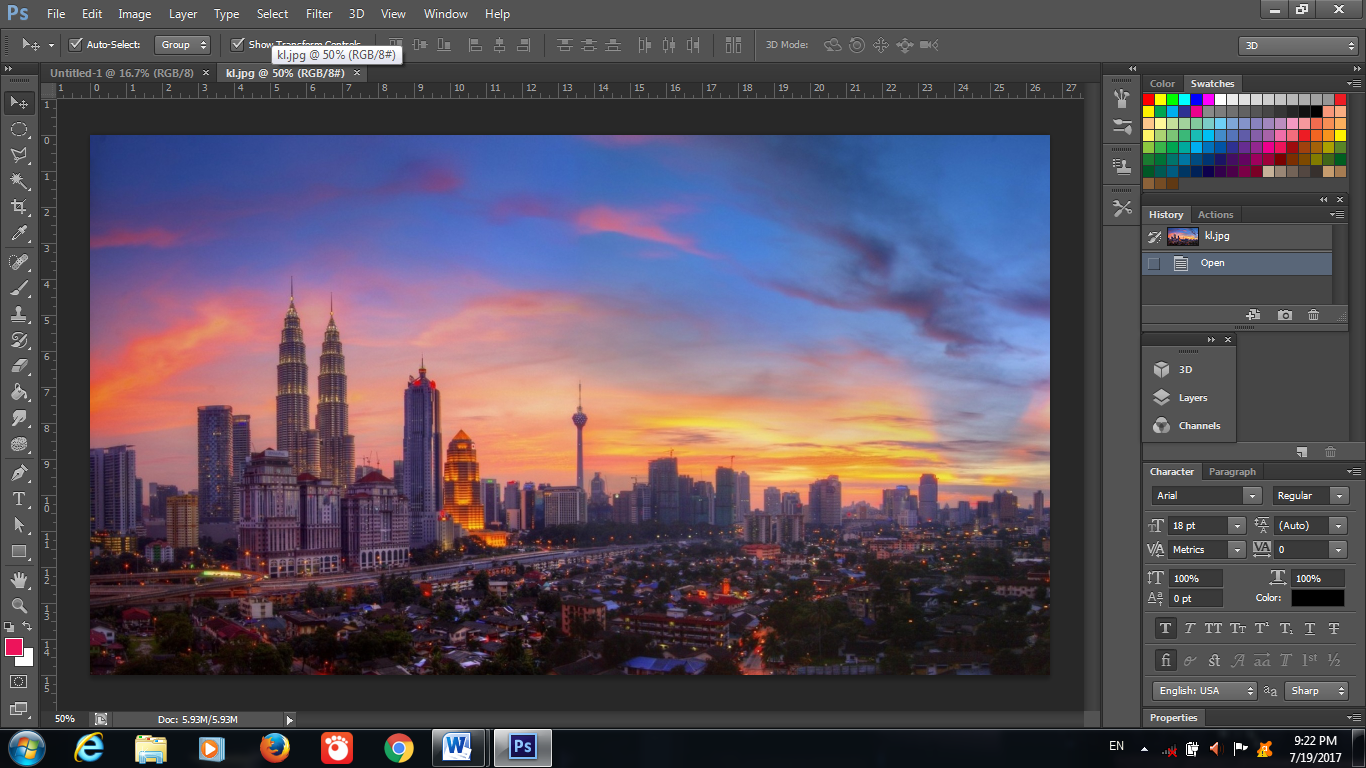This screenshot has width=1366, height=768.
Task: Select the Move tool
Action: pos(18,102)
